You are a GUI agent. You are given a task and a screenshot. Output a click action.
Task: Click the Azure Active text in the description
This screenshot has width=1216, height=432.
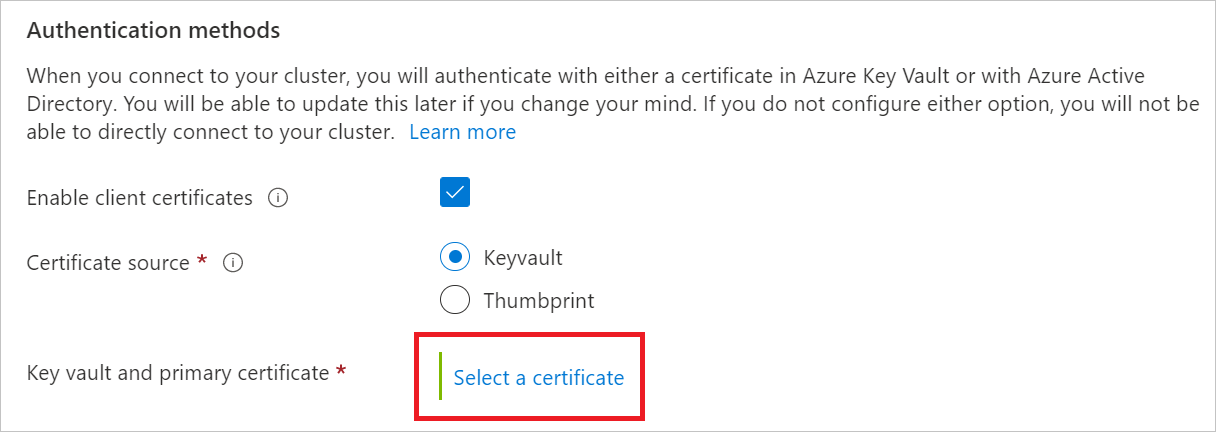point(1087,76)
